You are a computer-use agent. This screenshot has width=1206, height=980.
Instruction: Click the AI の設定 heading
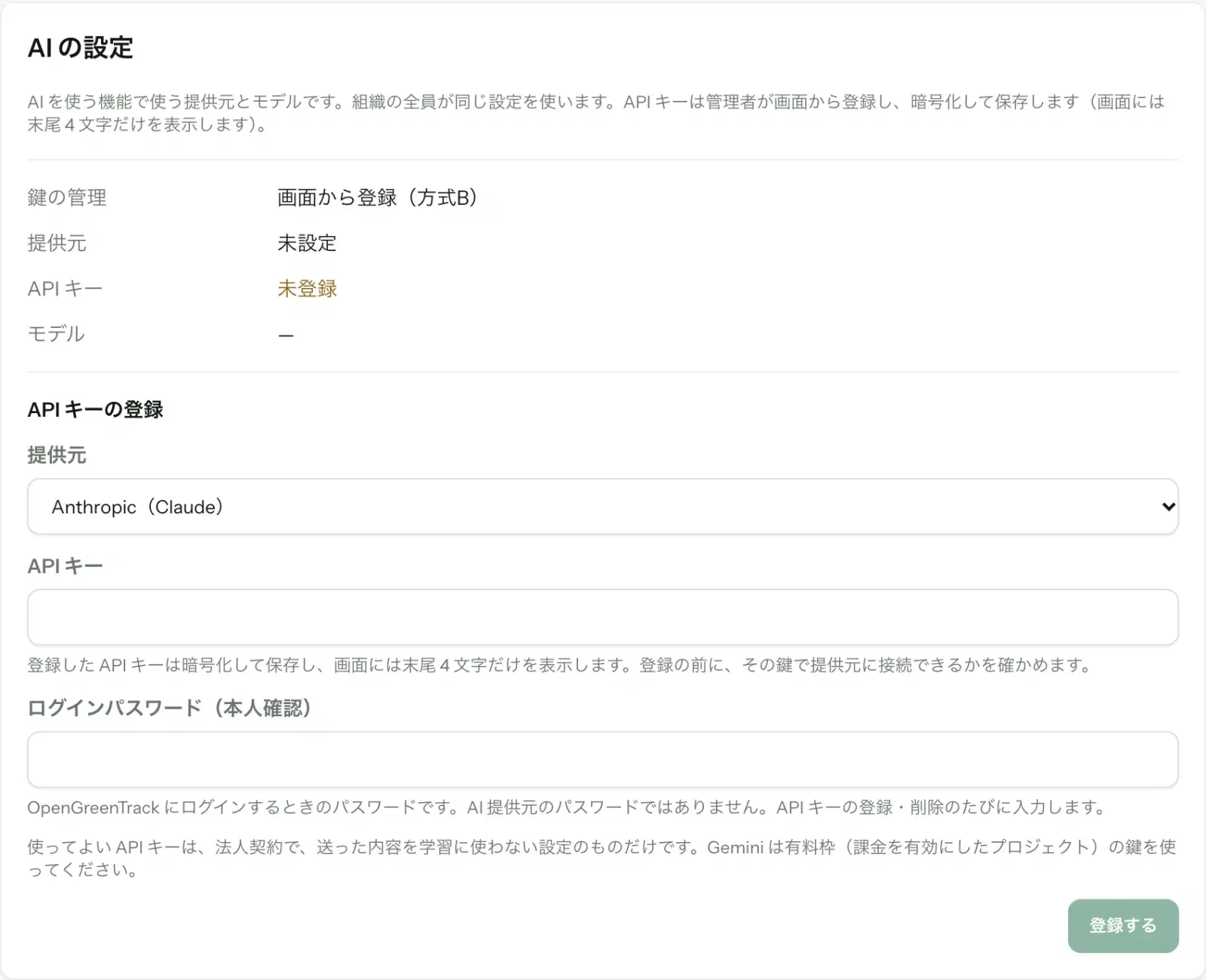(x=81, y=47)
